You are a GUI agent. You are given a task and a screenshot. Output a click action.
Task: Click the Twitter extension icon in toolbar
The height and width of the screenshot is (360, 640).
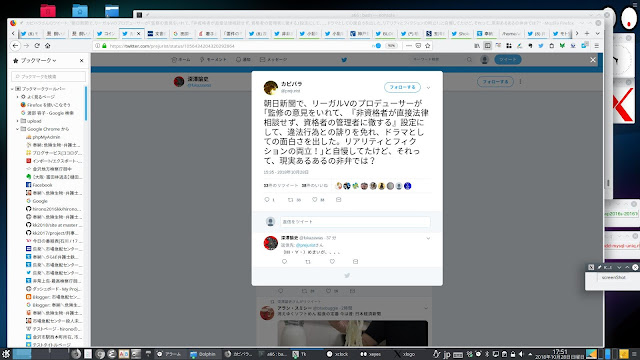point(541,46)
